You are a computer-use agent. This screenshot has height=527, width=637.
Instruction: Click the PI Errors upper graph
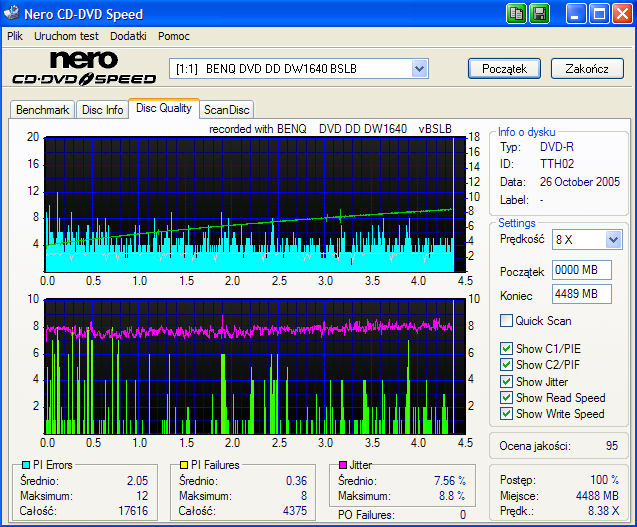click(x=255, y=204)
